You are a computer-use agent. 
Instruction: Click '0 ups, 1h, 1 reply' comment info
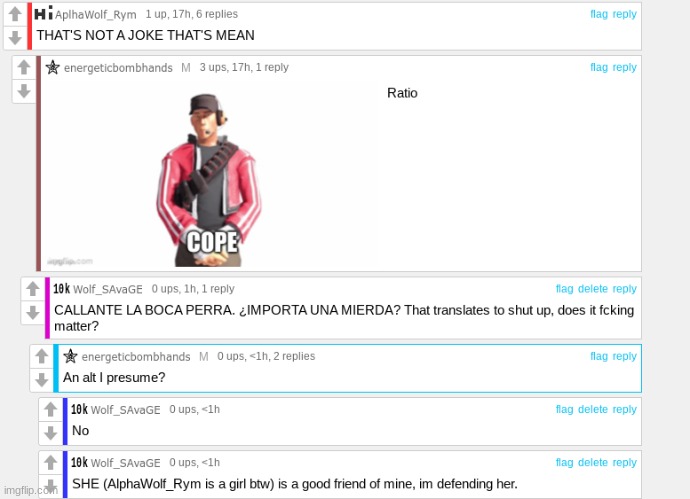[x=193, y=289]
